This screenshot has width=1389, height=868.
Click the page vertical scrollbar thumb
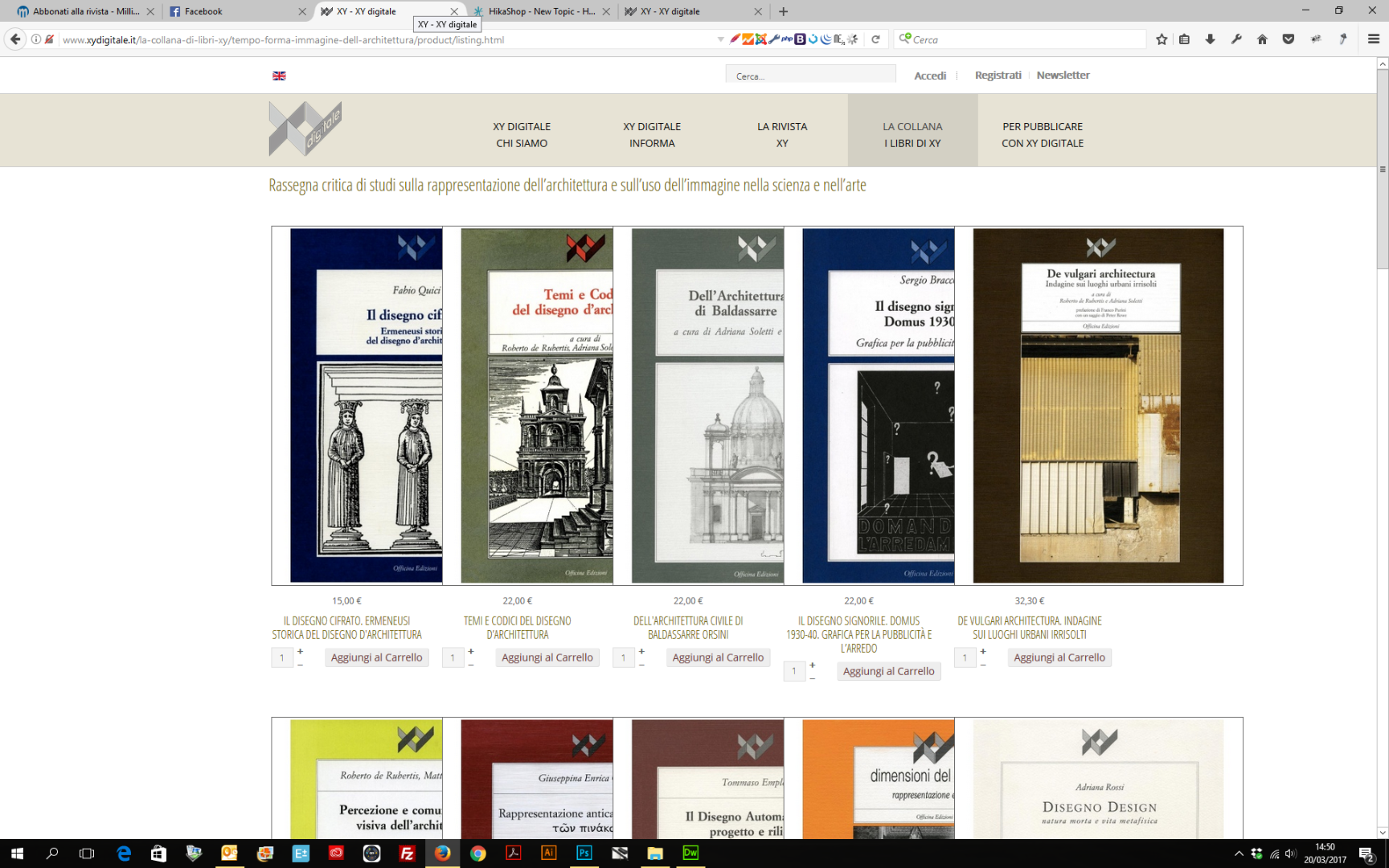click(1383, 169)
